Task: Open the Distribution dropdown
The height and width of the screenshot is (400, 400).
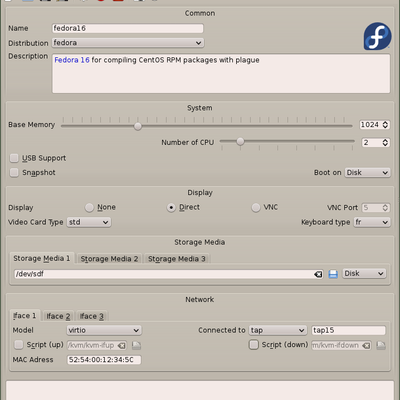Action: (128, 43)
